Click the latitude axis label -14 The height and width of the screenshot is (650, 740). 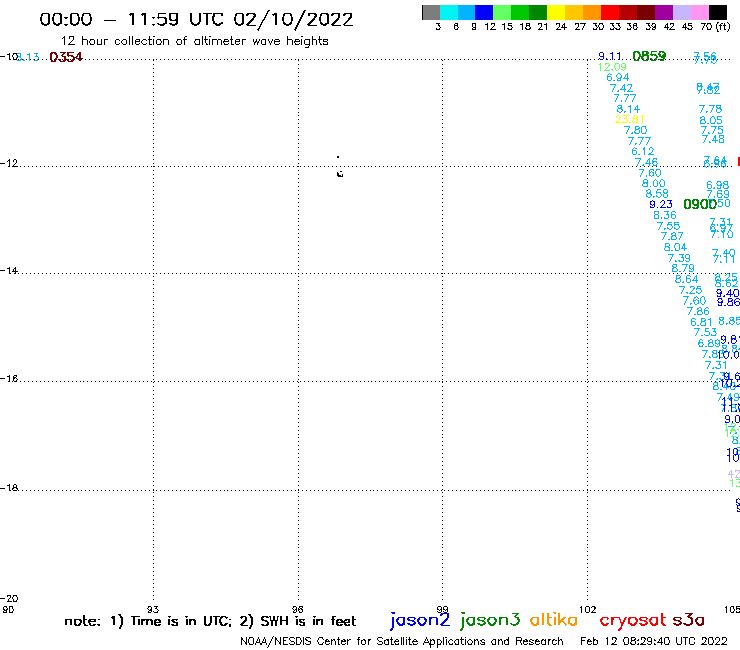coord(9,271)
